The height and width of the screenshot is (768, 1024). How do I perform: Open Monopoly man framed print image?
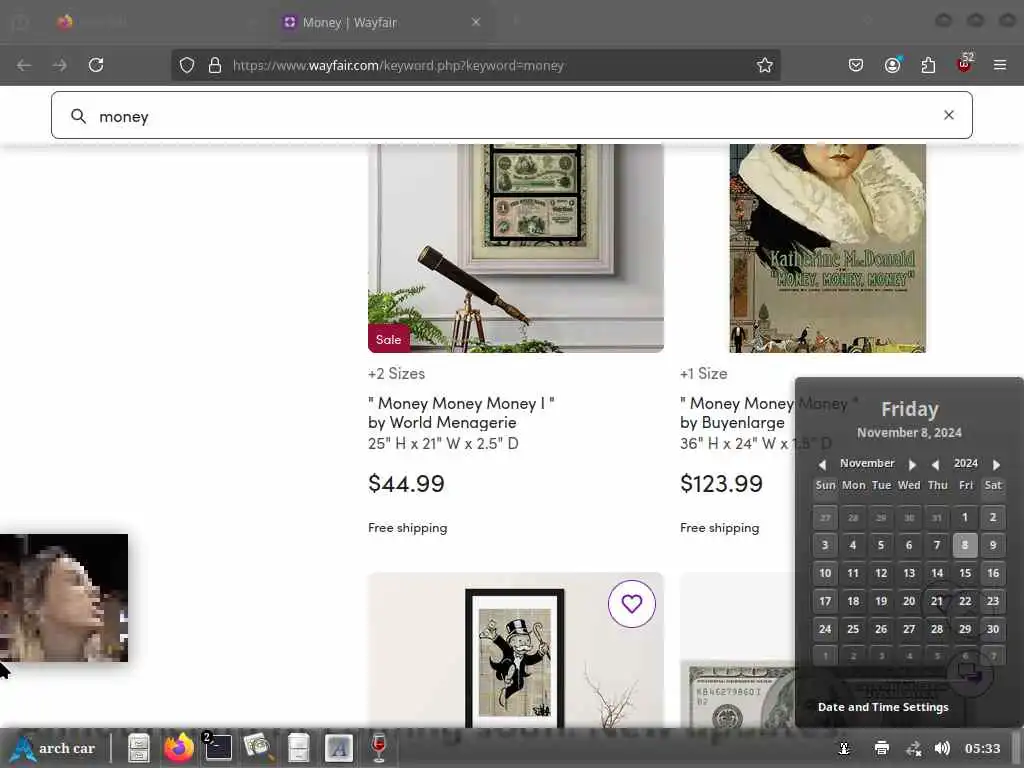pos(516,650)
